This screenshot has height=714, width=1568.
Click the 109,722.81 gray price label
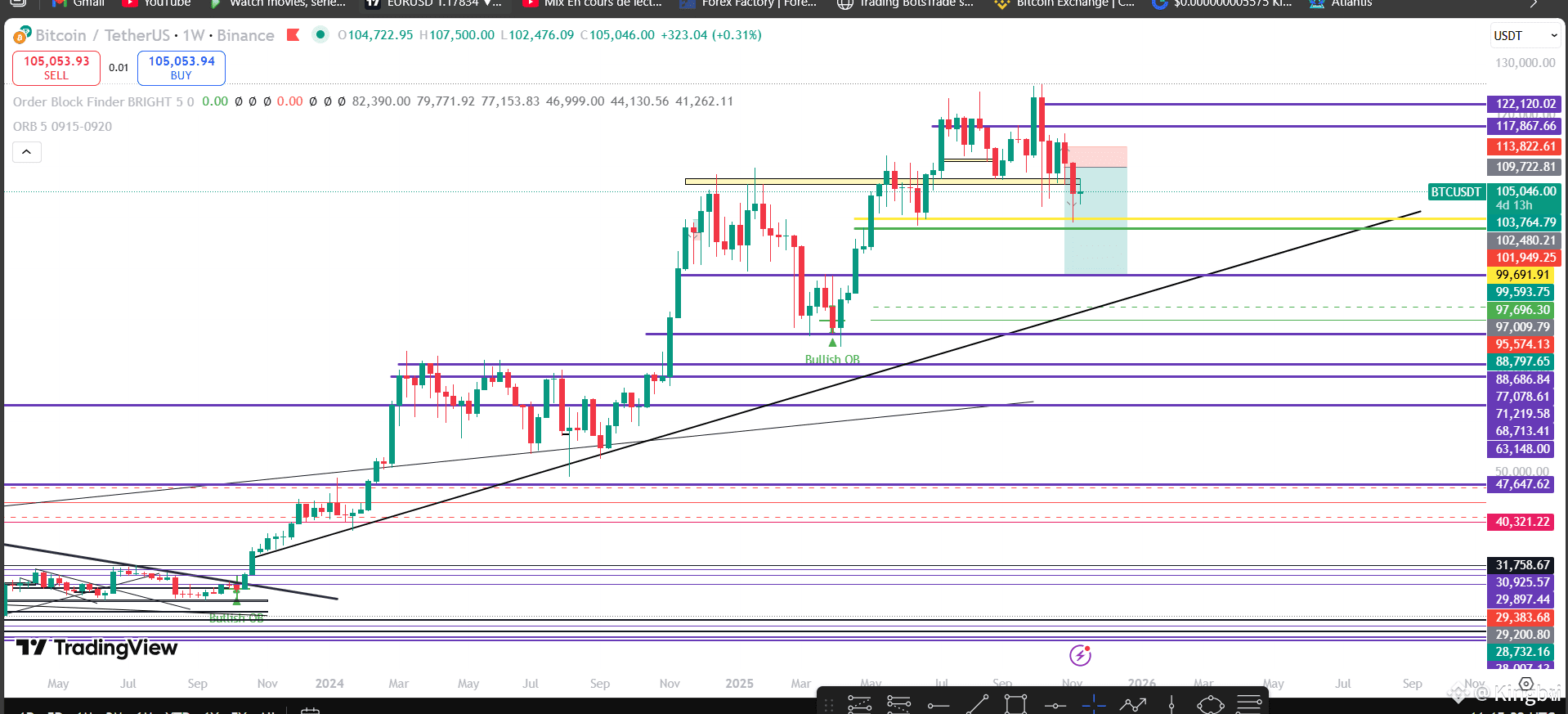(1524, 167)
